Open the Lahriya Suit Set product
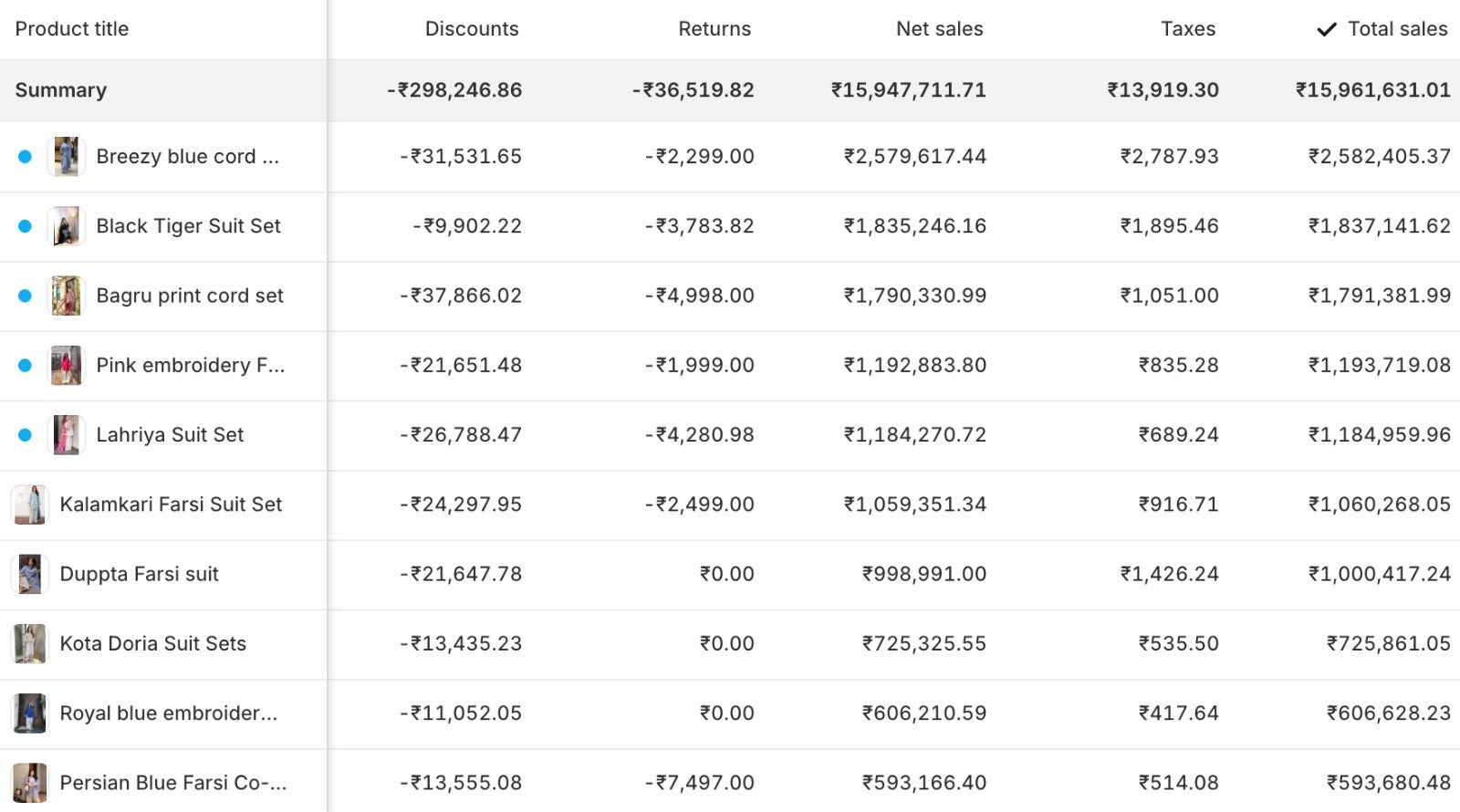1460x812 pixels. pos(170,435)
